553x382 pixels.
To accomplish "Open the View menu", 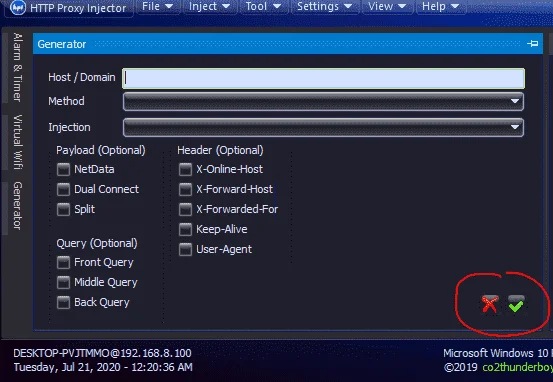I will (387, 6).
